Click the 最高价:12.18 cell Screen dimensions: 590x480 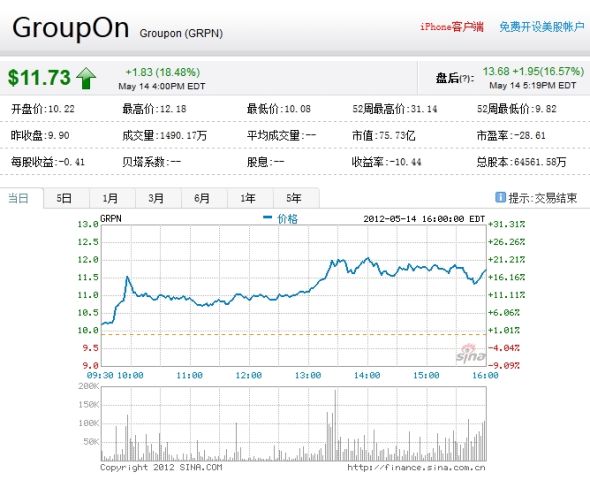click(154, 109)
